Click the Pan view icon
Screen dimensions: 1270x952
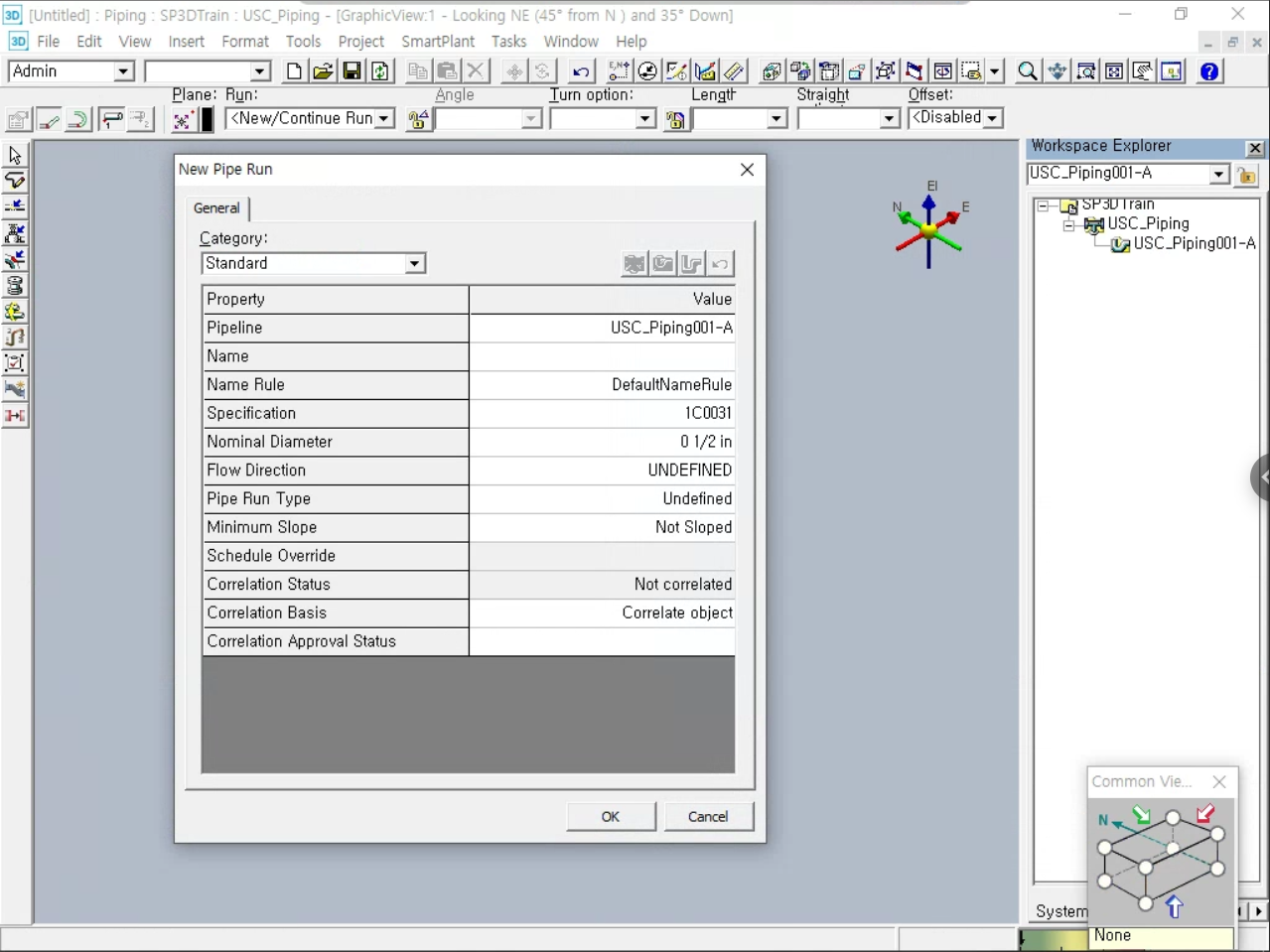tap(1058, 71)
